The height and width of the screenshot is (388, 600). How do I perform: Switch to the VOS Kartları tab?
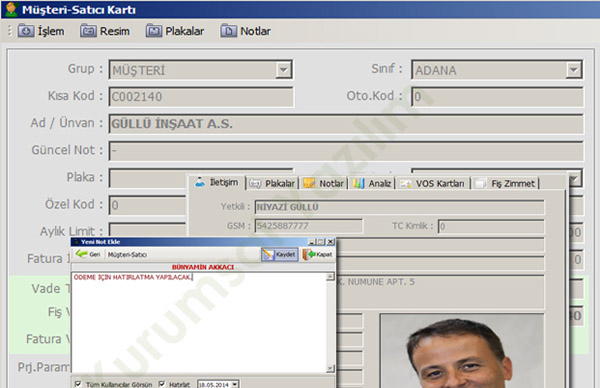[x=433, y=184]
